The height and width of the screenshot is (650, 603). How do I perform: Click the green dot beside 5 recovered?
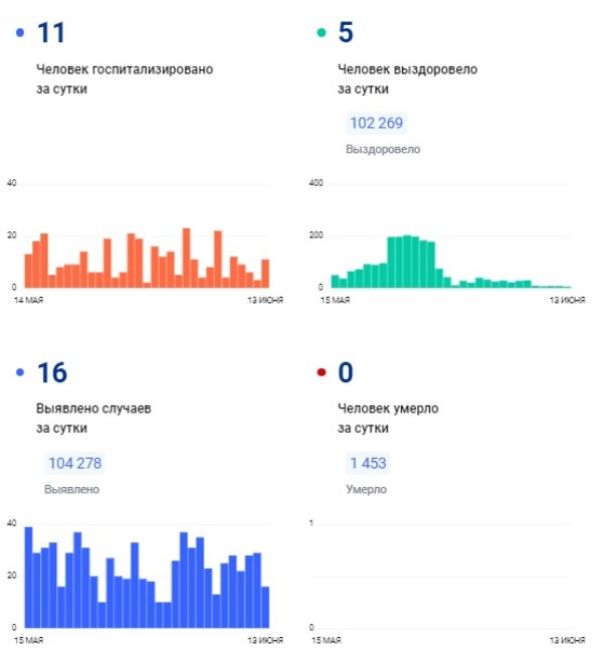click(321, 32)
